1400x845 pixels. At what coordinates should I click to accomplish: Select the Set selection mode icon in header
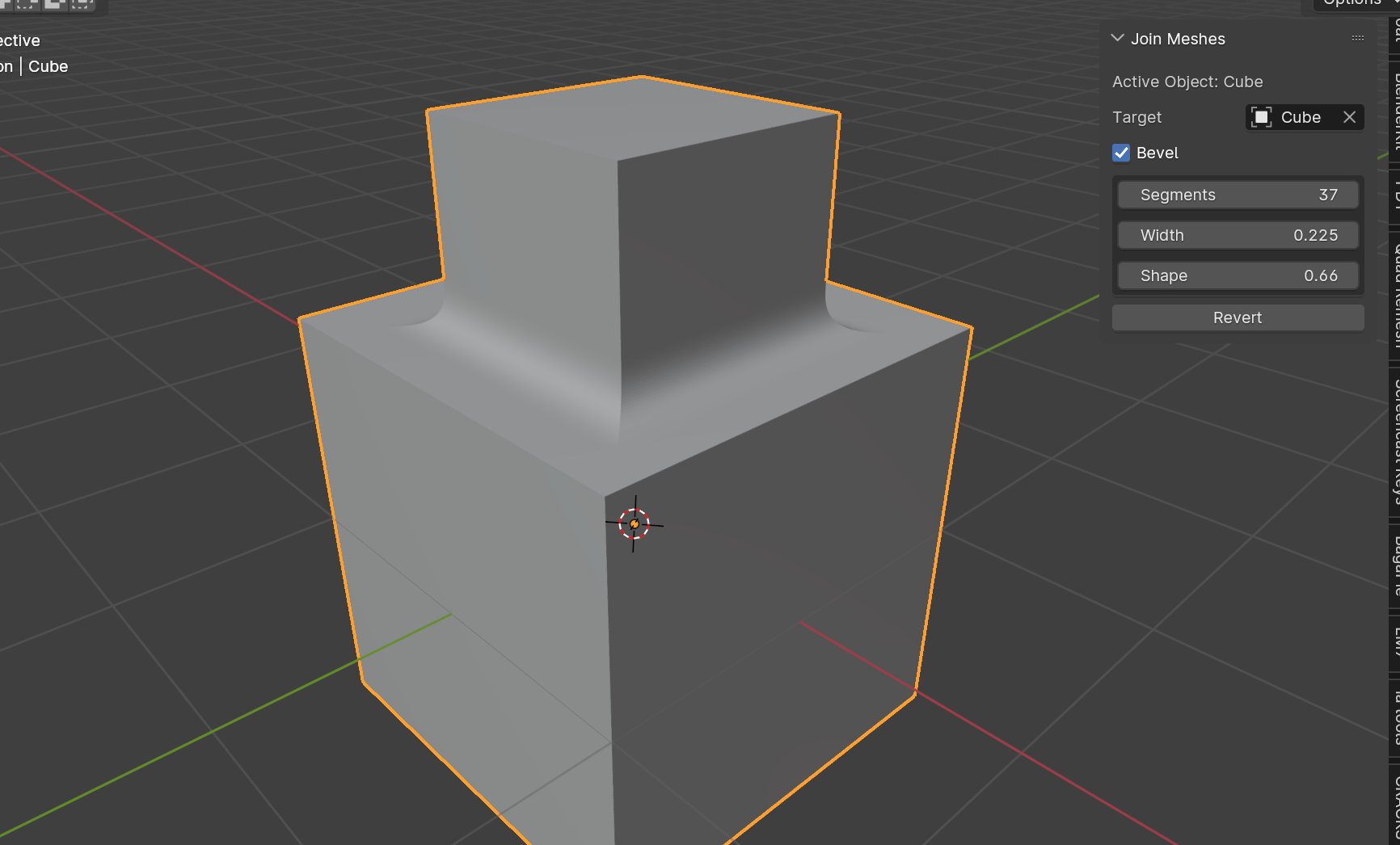click(x=5, y=5)
